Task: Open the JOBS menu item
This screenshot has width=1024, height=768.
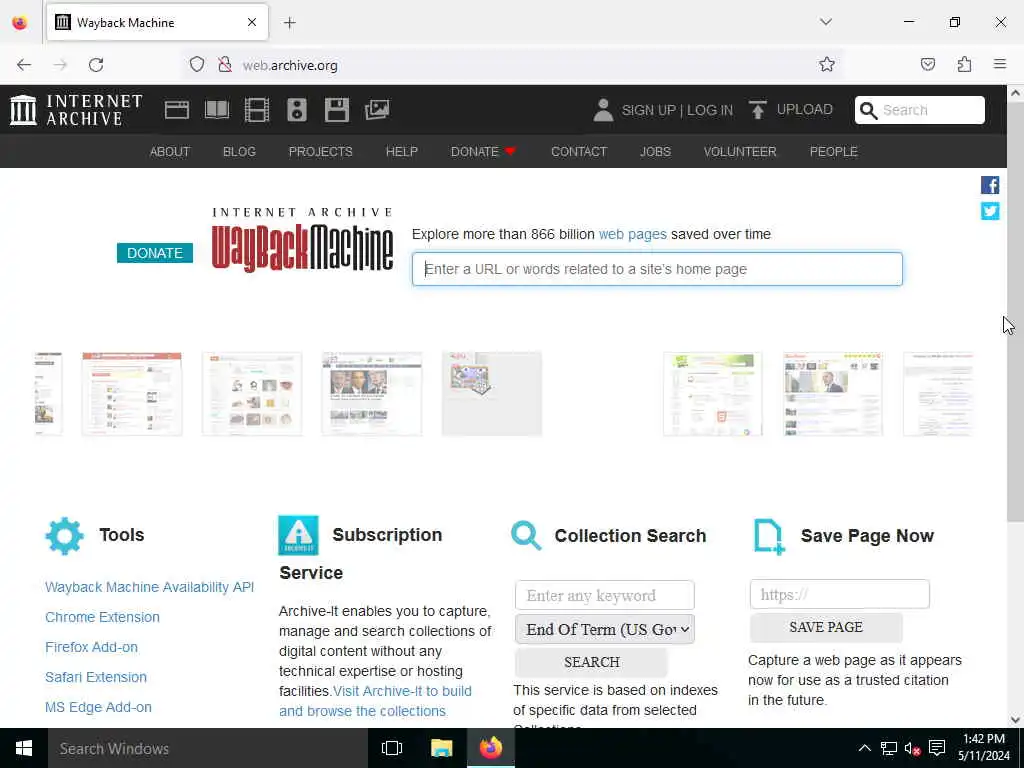Action: tap(655, 152)
